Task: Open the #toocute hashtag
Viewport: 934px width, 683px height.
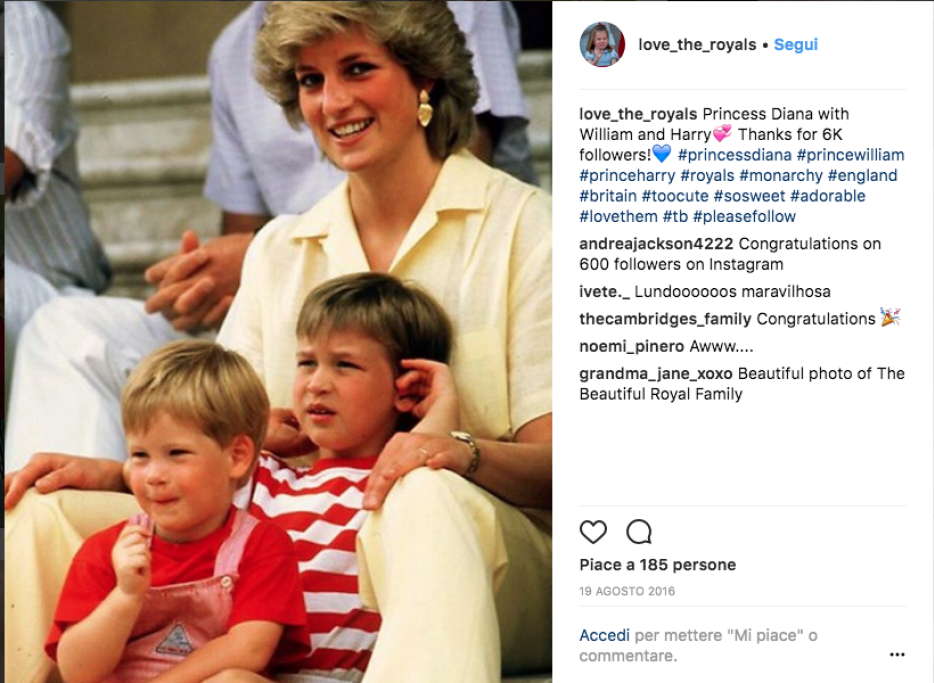Action: pyautogui.click(x=675, y=196)
